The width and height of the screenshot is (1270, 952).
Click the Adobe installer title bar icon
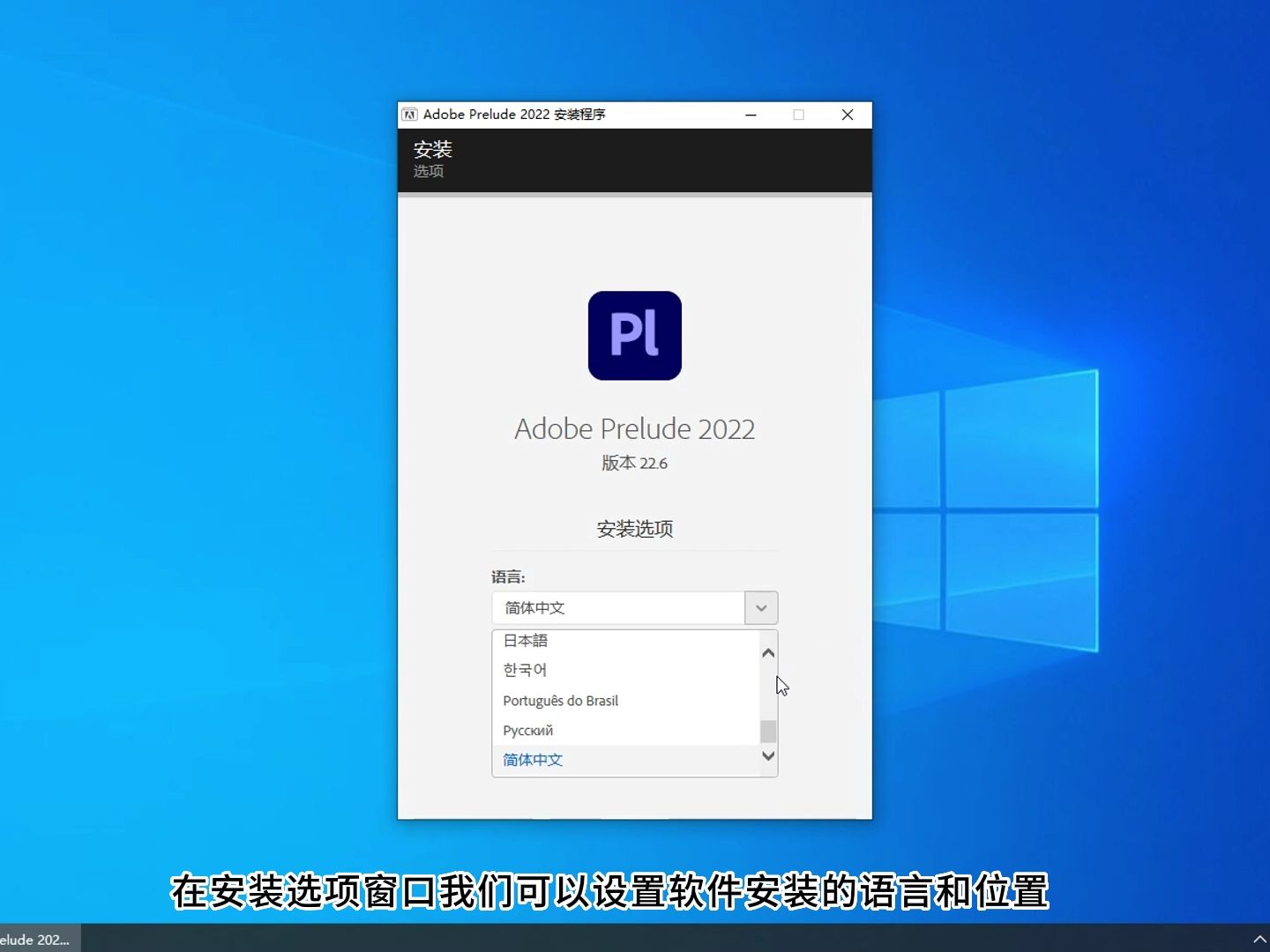click(x=410, y=115)
